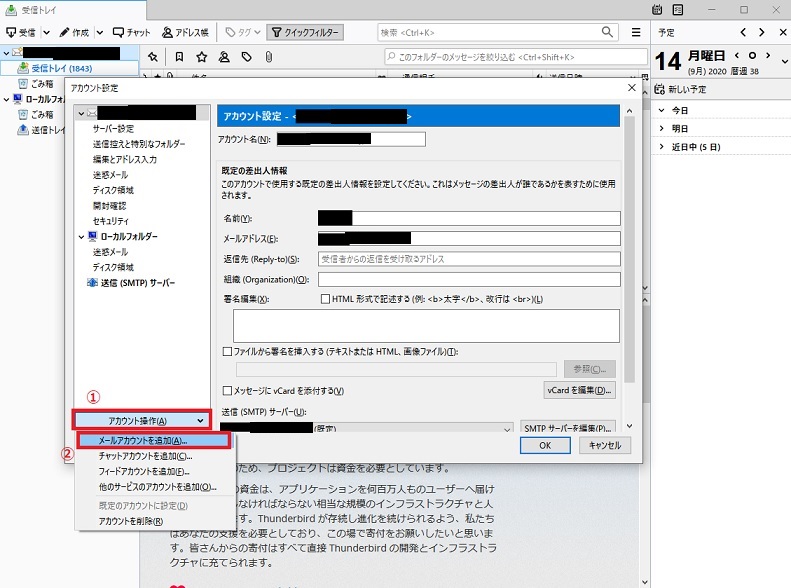Image resolution: width=791 pixels, height=588 pixels.
Task: Open the tasks tab icon in title bar
Action: point(678,10)
